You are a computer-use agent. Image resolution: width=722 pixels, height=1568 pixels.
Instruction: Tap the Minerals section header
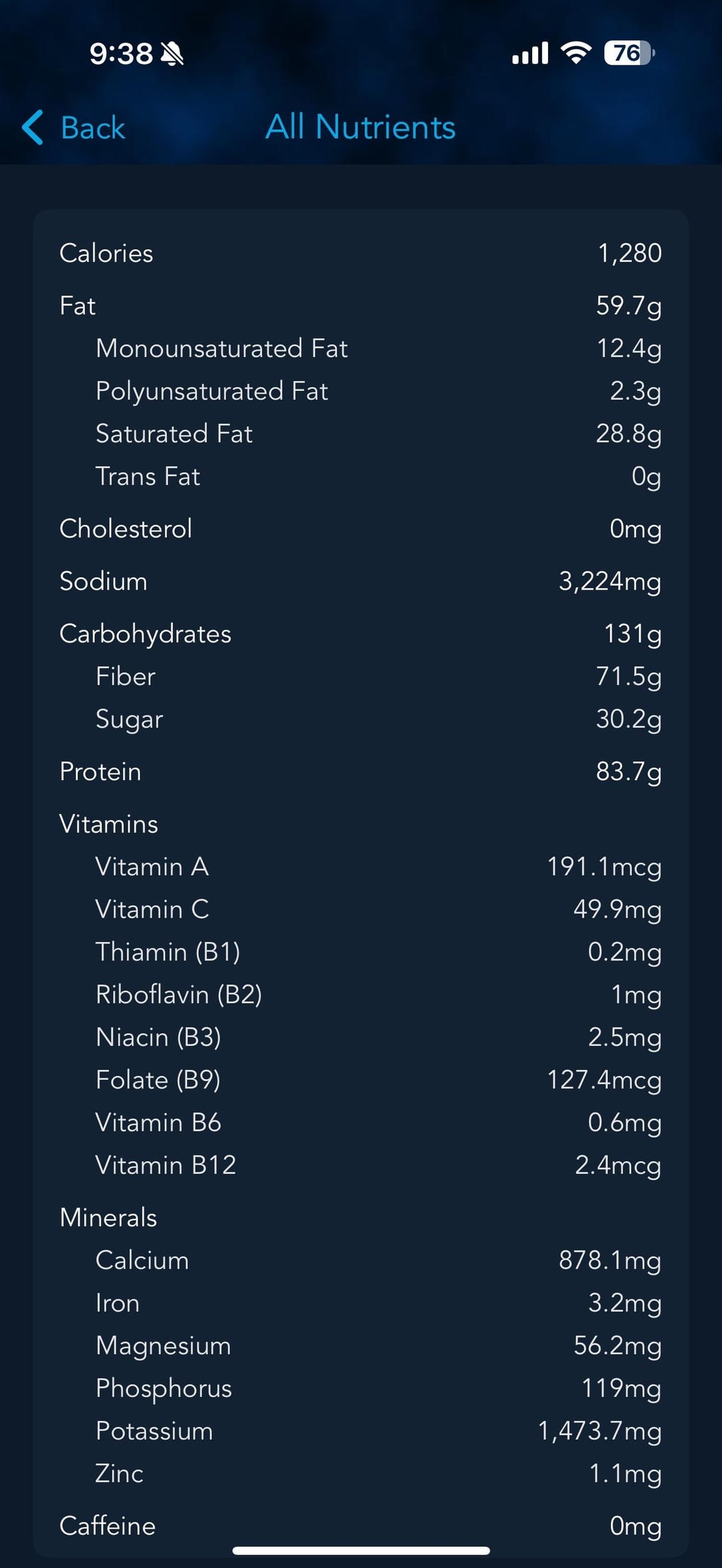point(108,1218)
